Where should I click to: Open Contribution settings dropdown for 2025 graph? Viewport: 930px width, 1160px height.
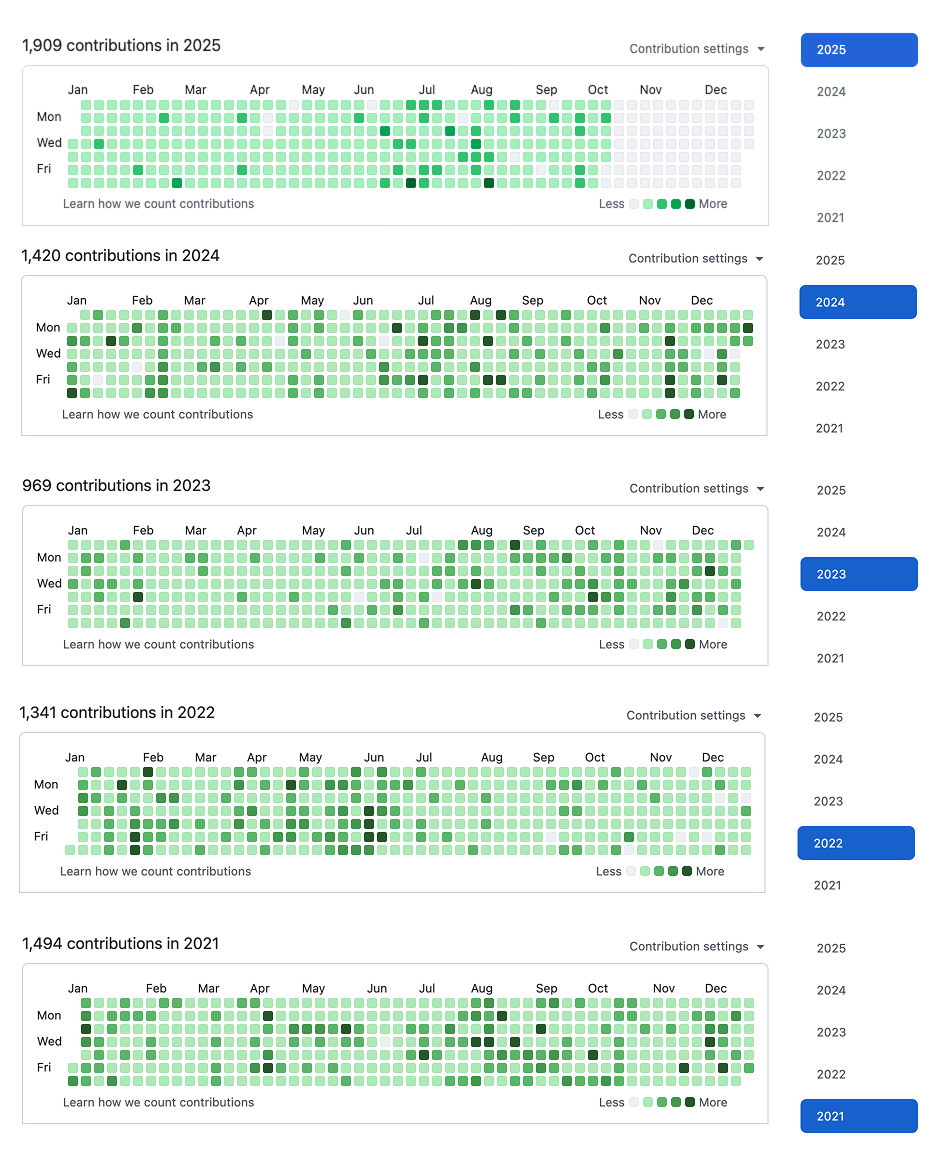click(696, 49)
